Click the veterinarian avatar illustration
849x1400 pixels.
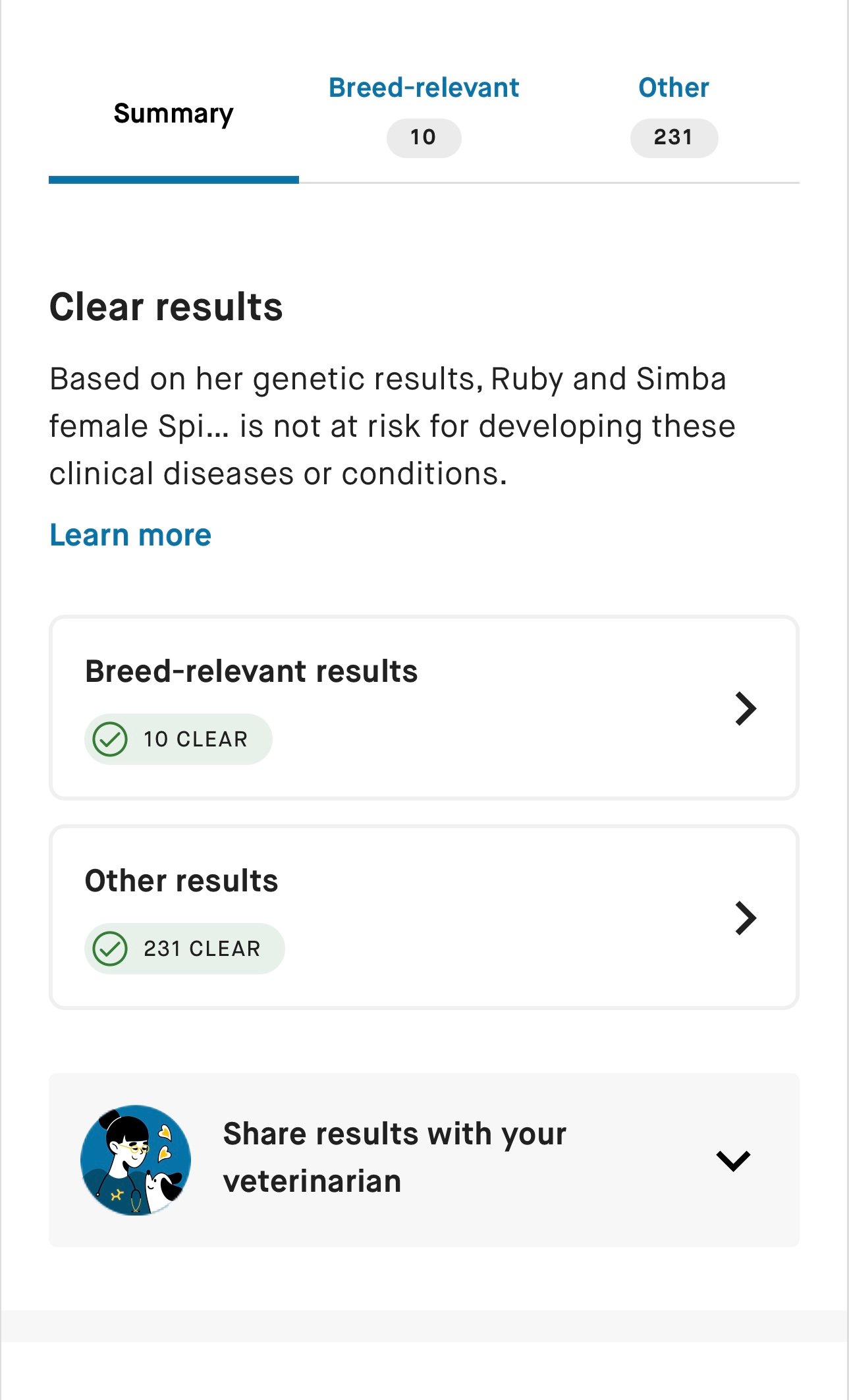[136, 1160]
